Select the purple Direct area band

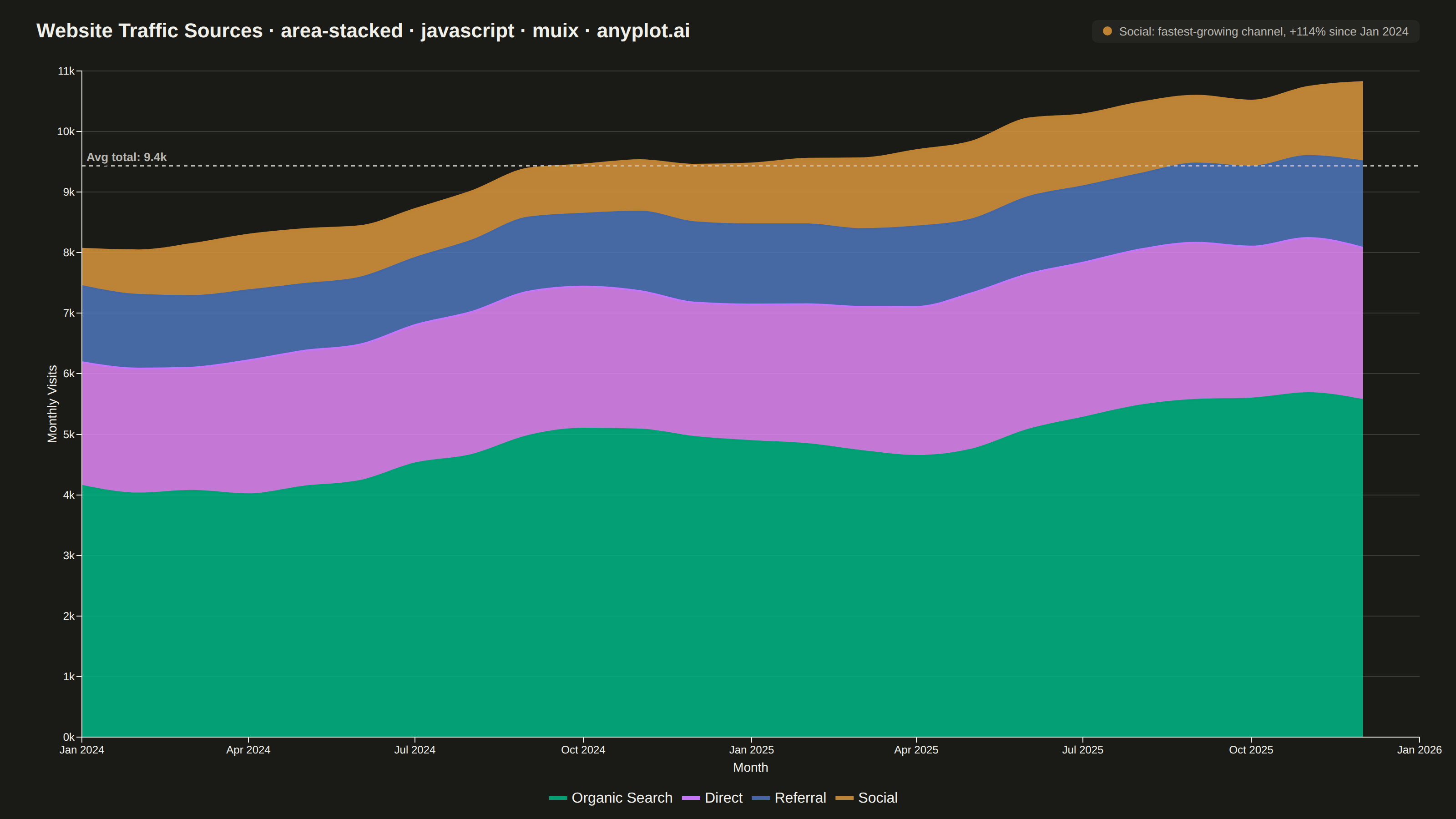(723, 370)
